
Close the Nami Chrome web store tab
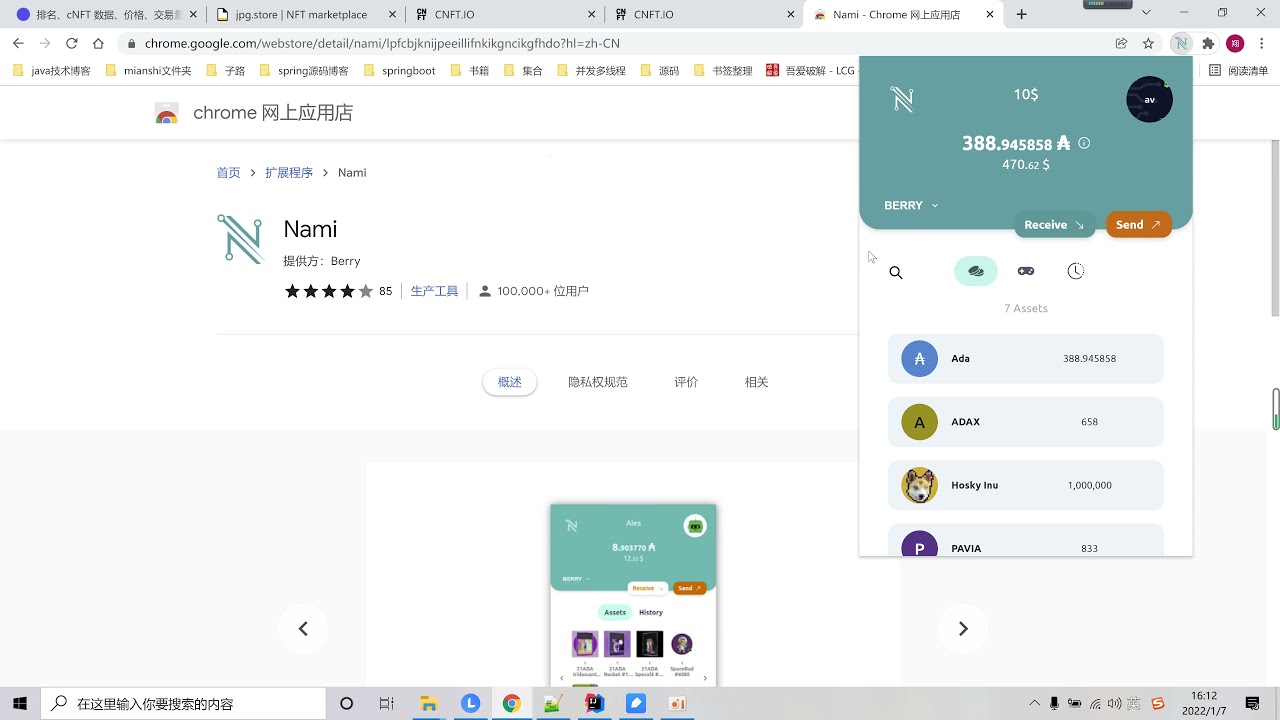coord(990,14)
